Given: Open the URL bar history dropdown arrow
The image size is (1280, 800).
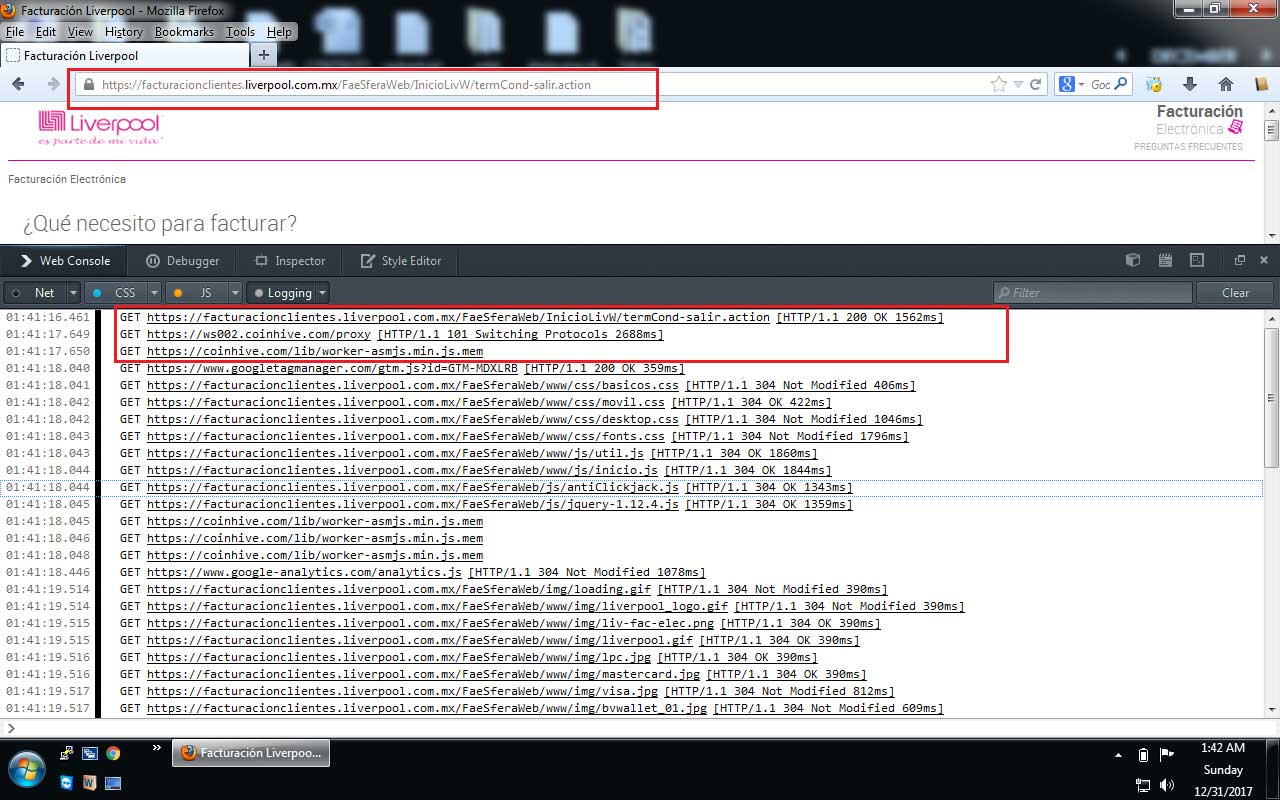Looking at the screenshot, I should [x=1018, y=85].
